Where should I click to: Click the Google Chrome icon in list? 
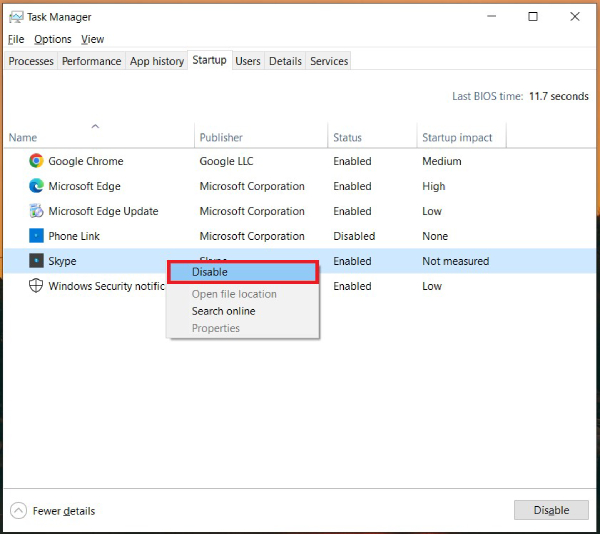[36, 161]
